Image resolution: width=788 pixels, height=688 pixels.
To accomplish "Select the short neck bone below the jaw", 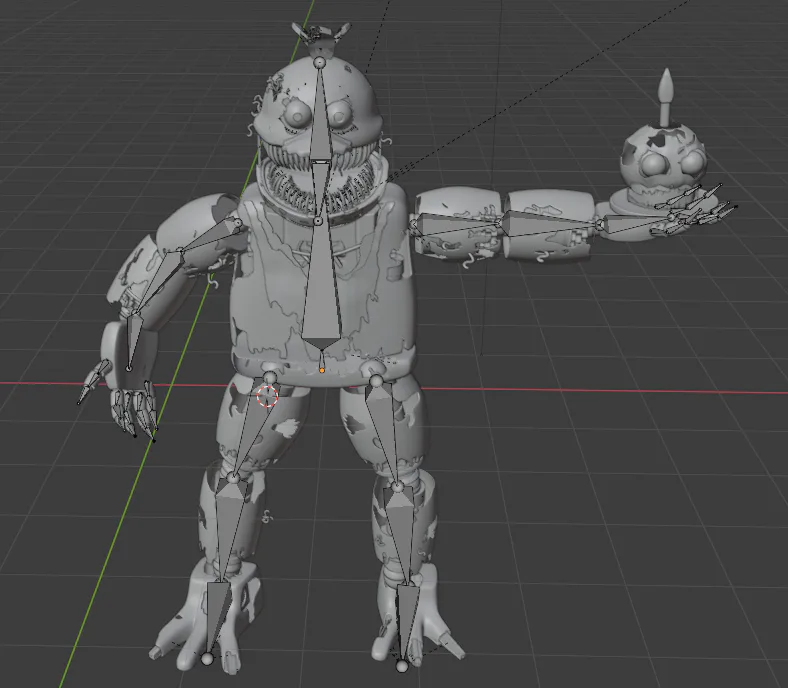I will point(319,191).
